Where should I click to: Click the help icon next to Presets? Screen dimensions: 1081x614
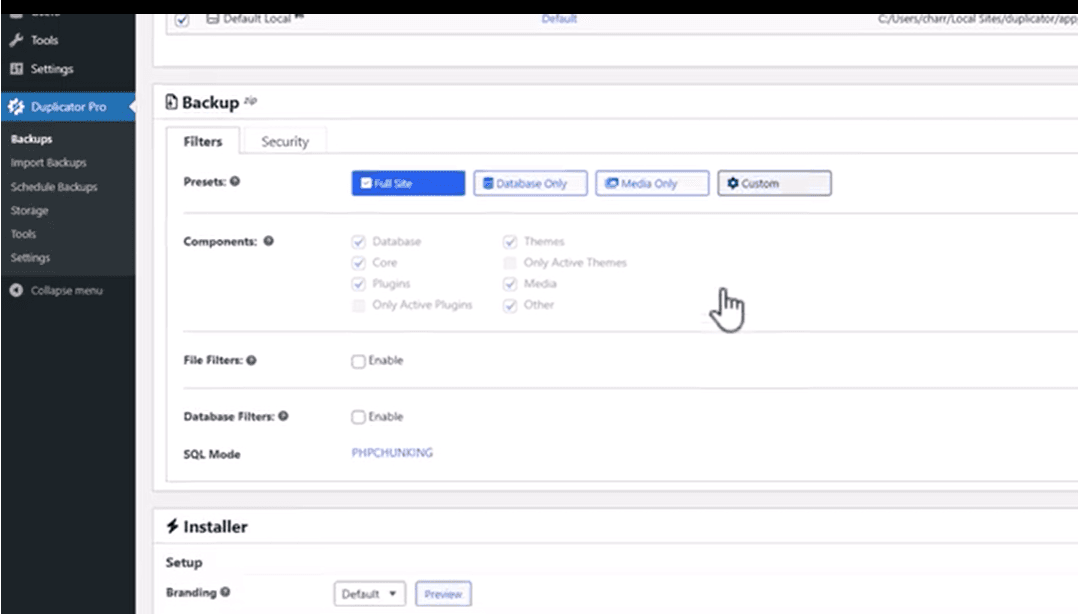[x=235, y=183]
